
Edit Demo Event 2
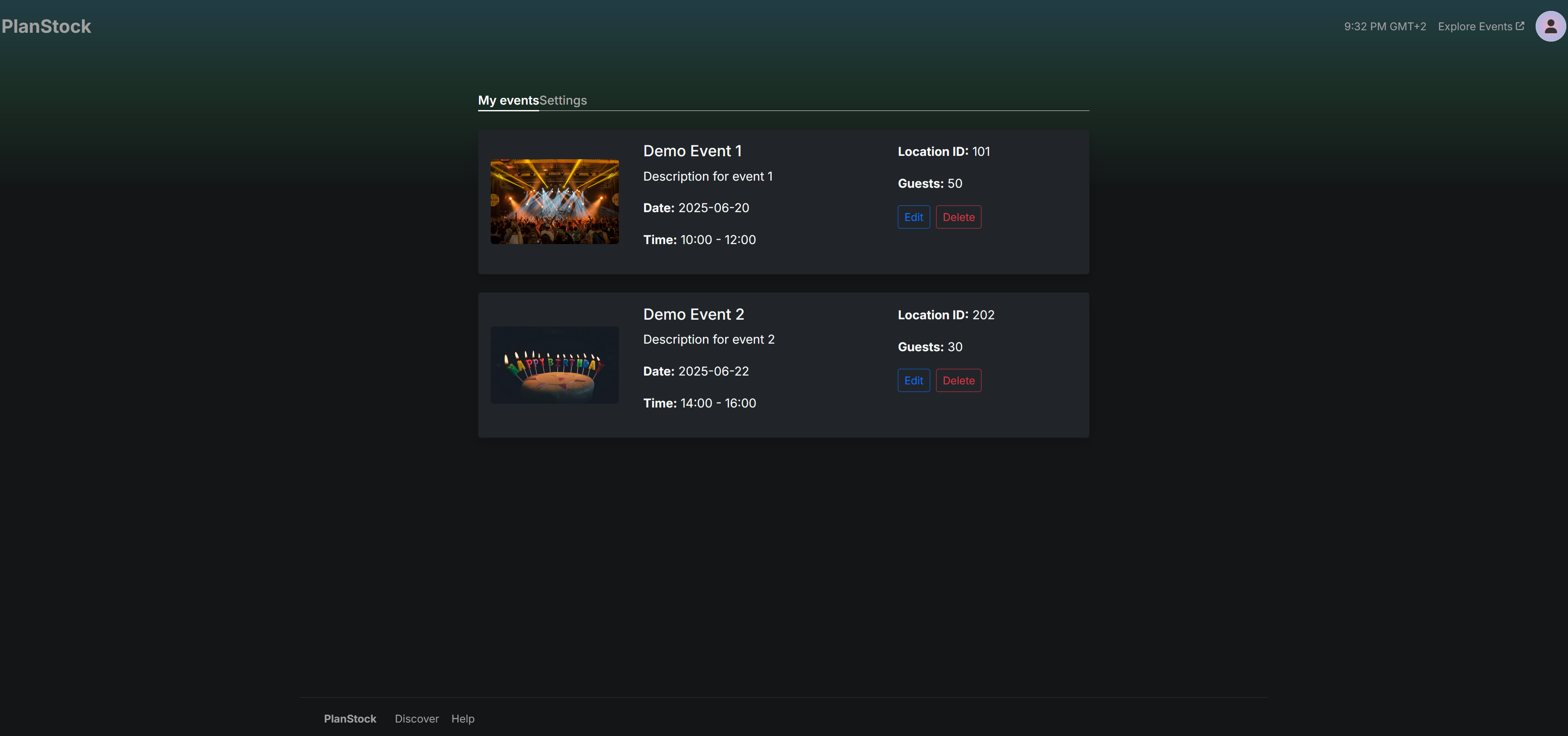tap(913, 380)
